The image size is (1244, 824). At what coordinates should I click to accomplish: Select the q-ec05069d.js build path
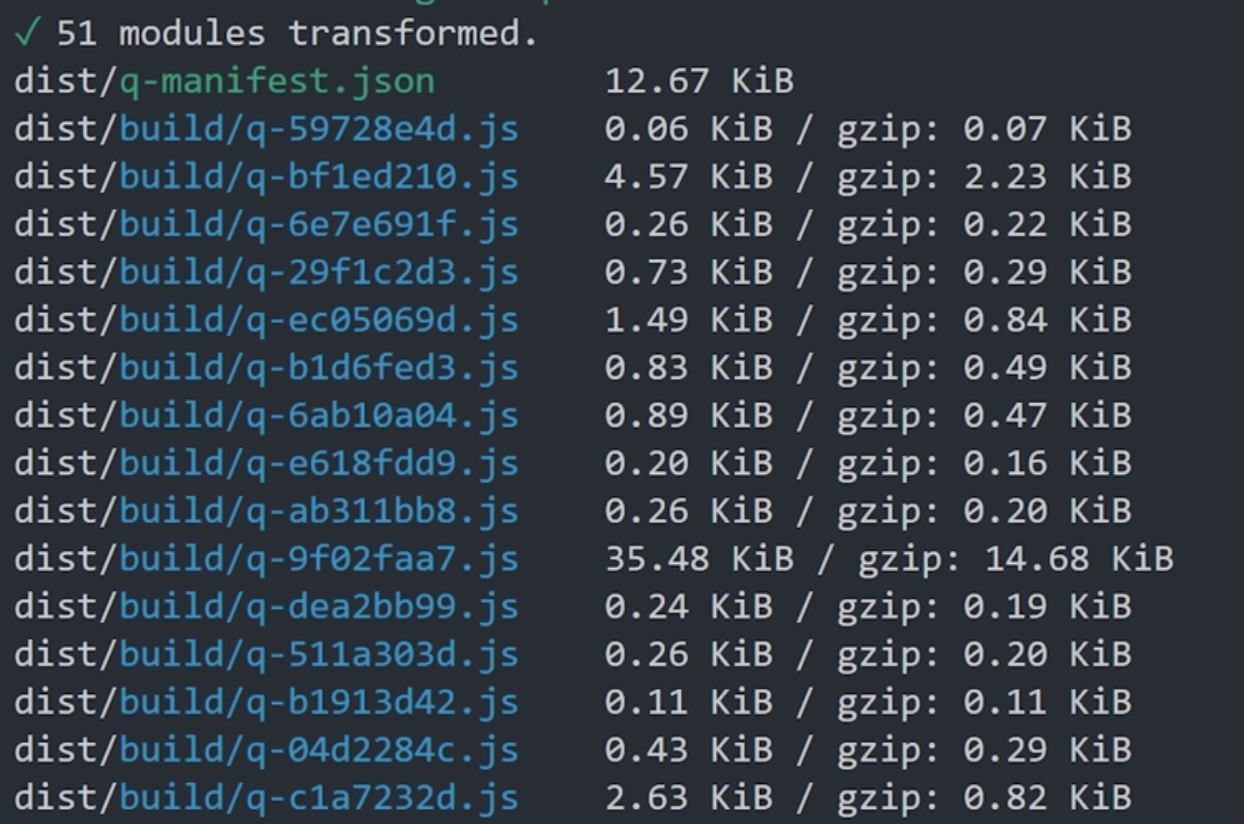[266, 320]
